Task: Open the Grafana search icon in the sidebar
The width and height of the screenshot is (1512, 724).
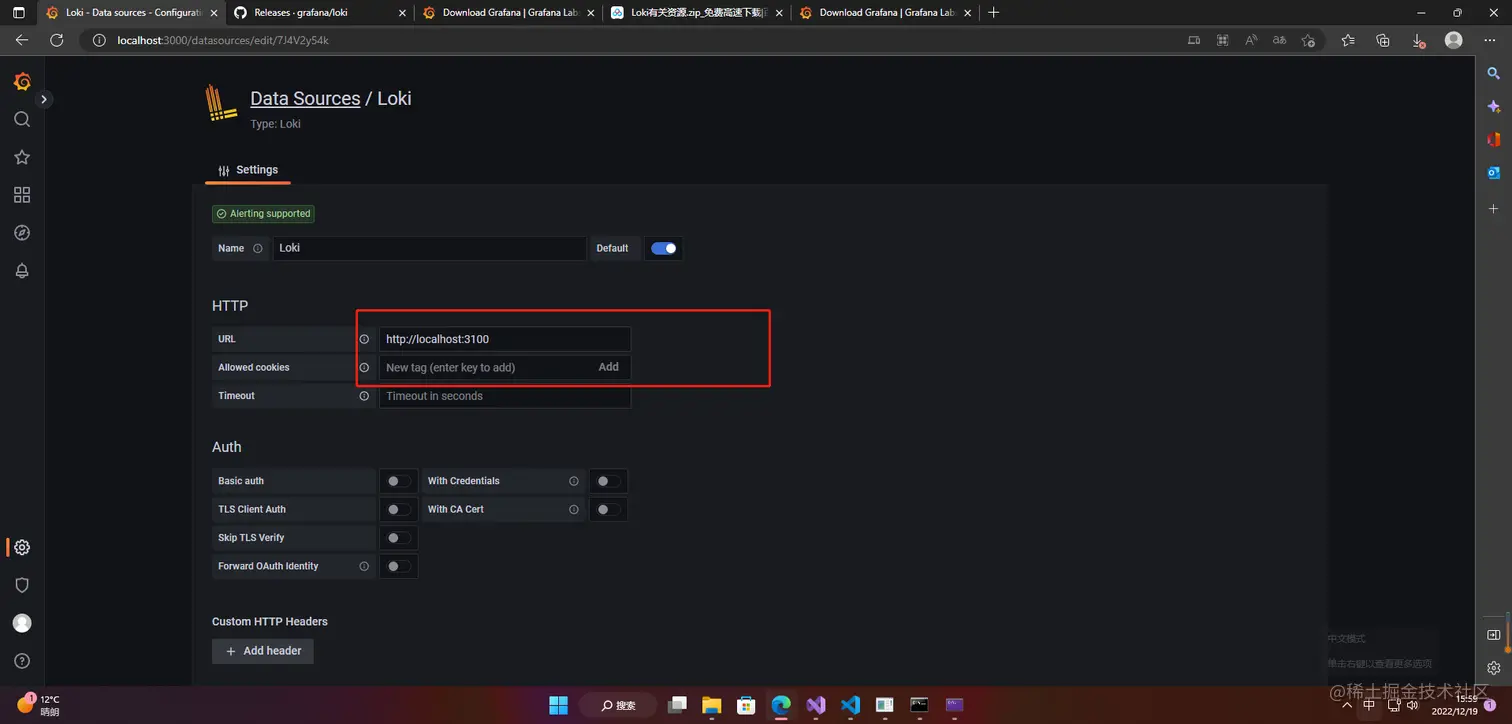Action: pyautogui.click(x=22, y=119)
